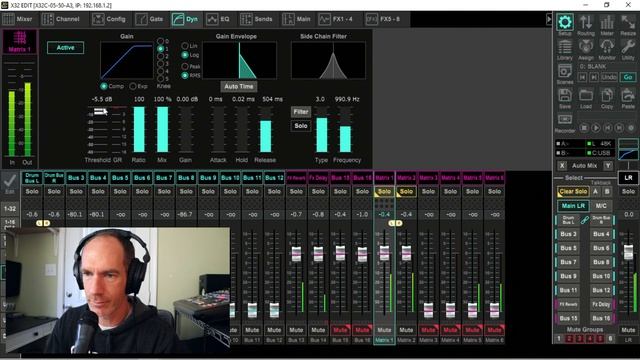Open the Library icon
The height and width of the screenshot is (360, 640).
[564, 47]
